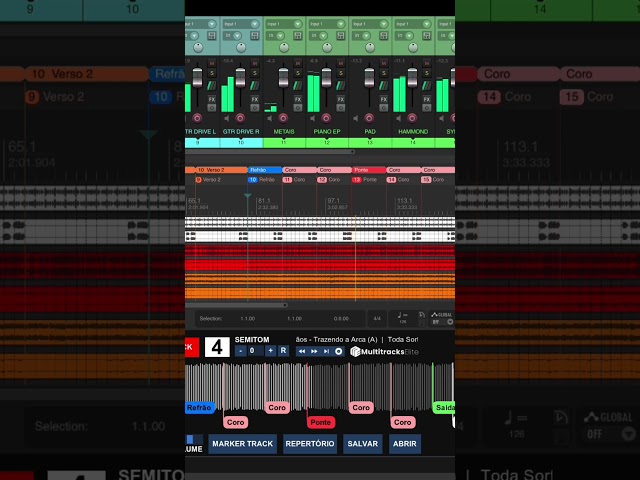640x480 pixels.
Task: Open FX chain for PAD track
Action: coord(384,99)
